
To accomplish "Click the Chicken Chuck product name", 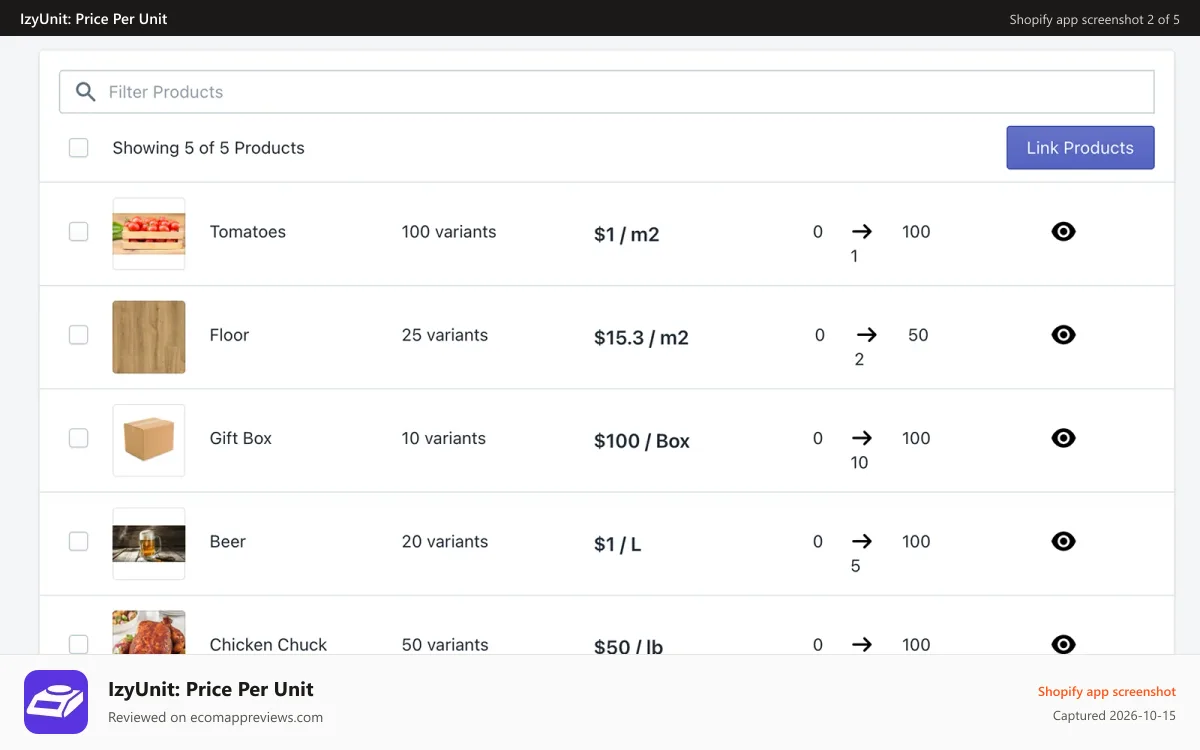I will (x=268, y=645).
